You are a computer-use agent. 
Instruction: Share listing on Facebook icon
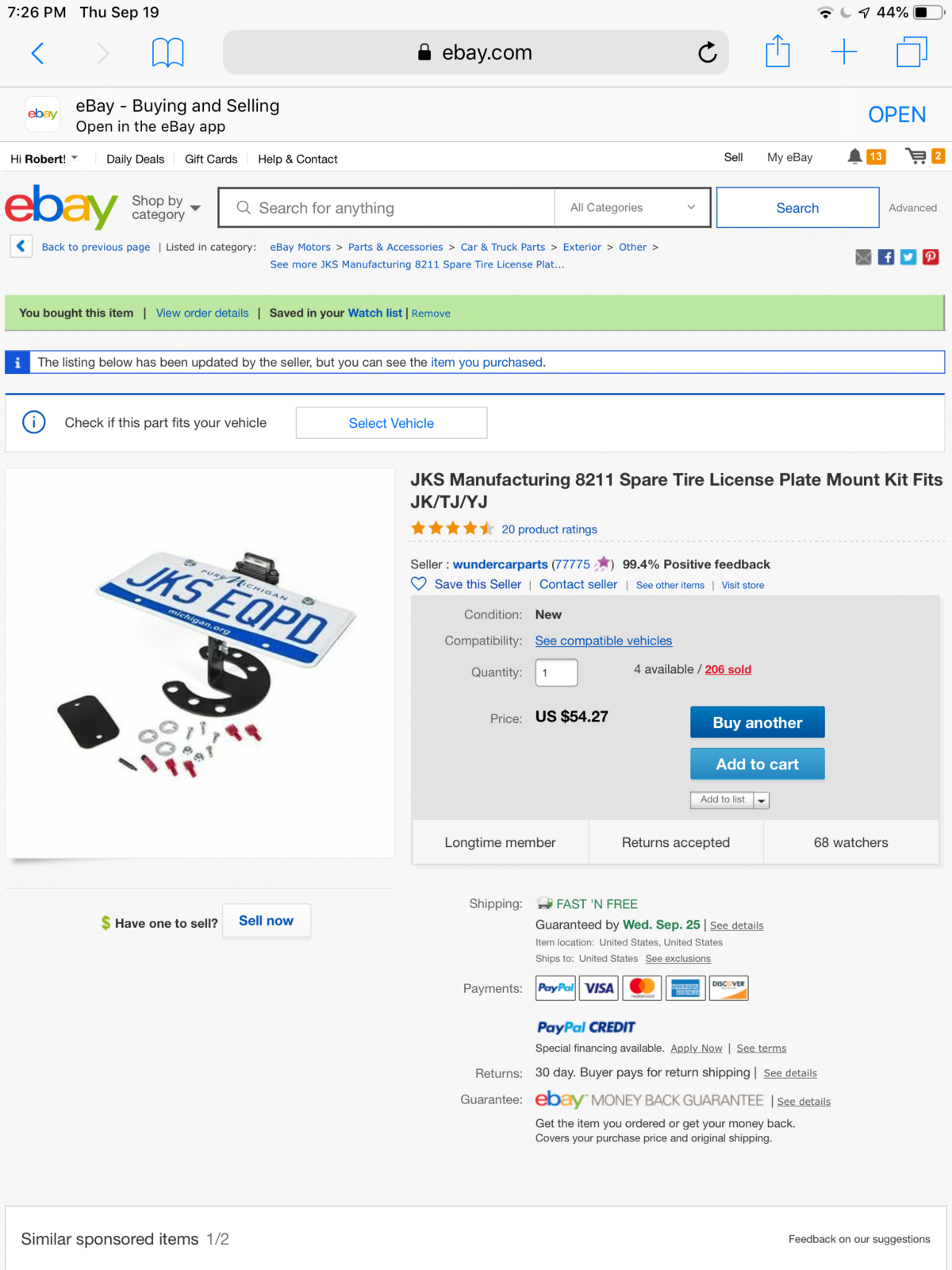click(x=886, y=256)
